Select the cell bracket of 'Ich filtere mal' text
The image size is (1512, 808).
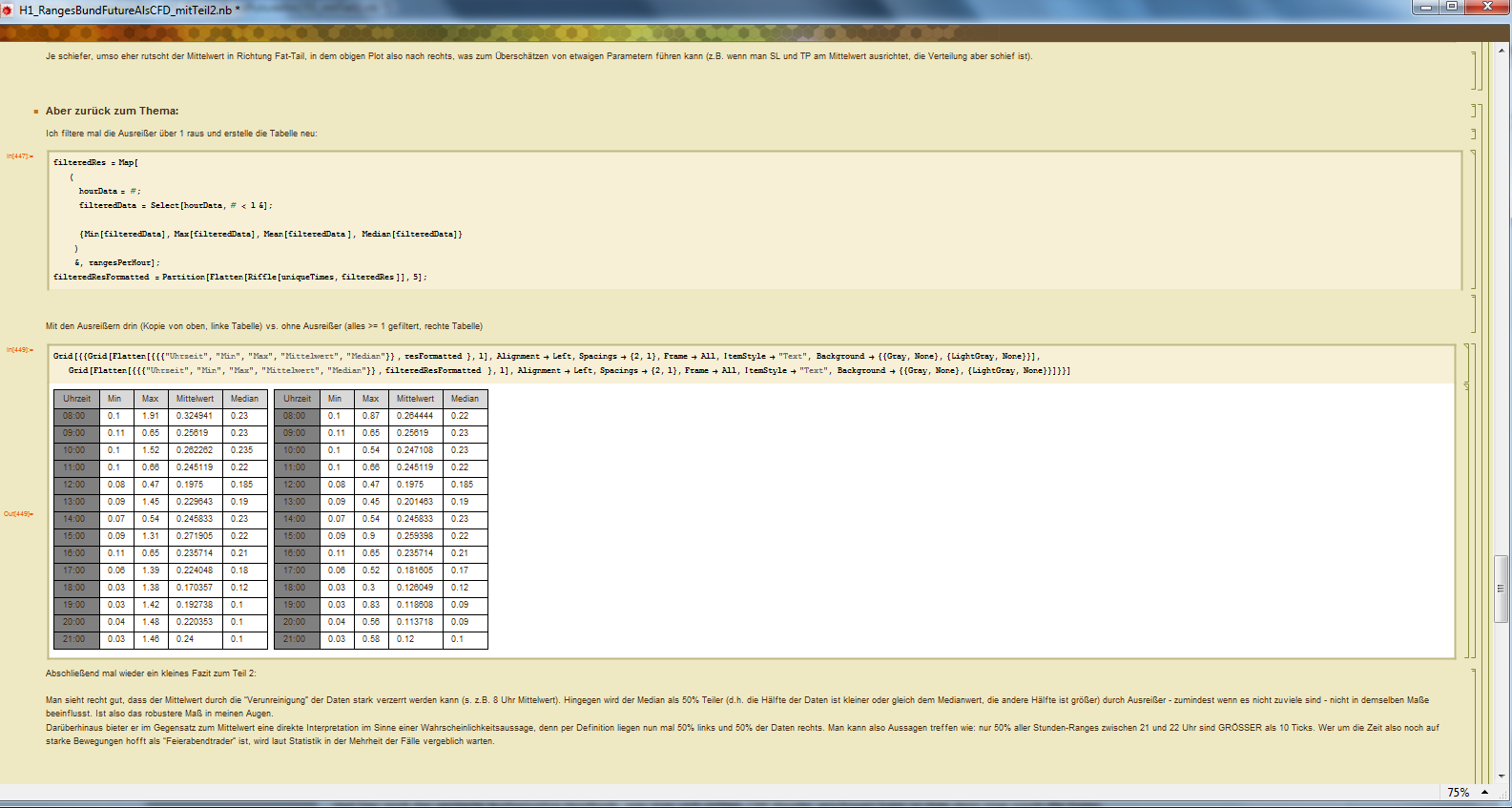(1474, 134)
